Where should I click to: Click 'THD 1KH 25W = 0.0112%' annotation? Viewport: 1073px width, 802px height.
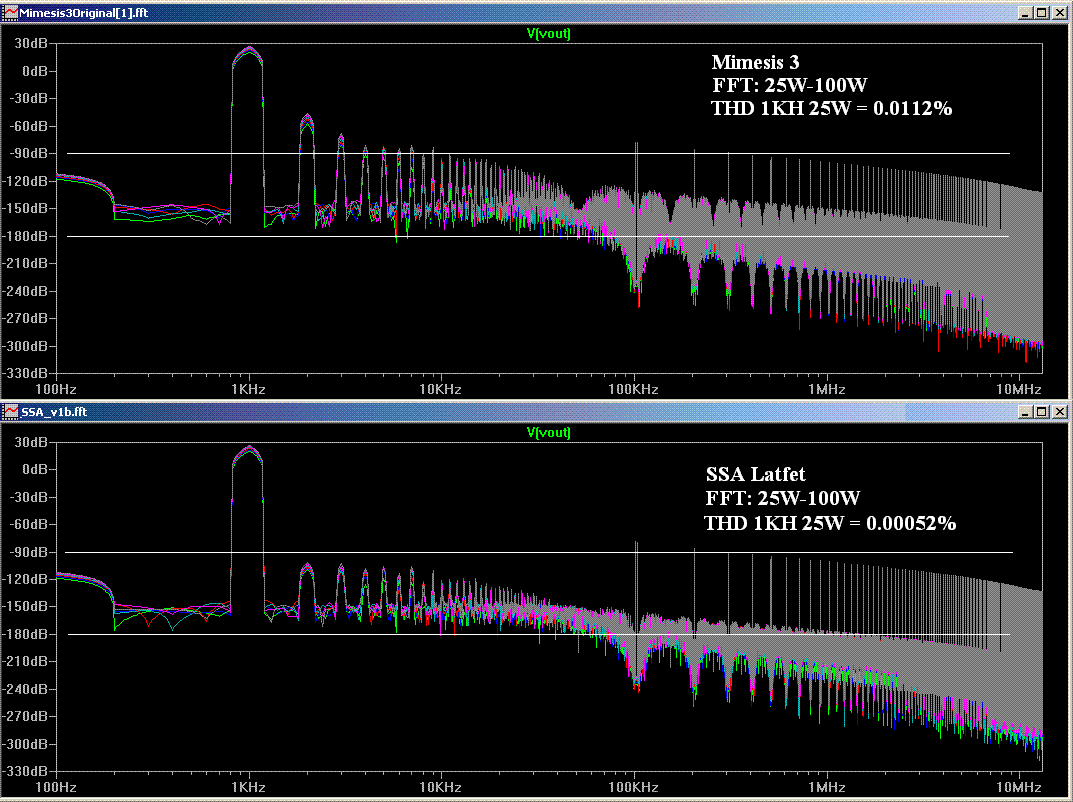coord(831,108)
